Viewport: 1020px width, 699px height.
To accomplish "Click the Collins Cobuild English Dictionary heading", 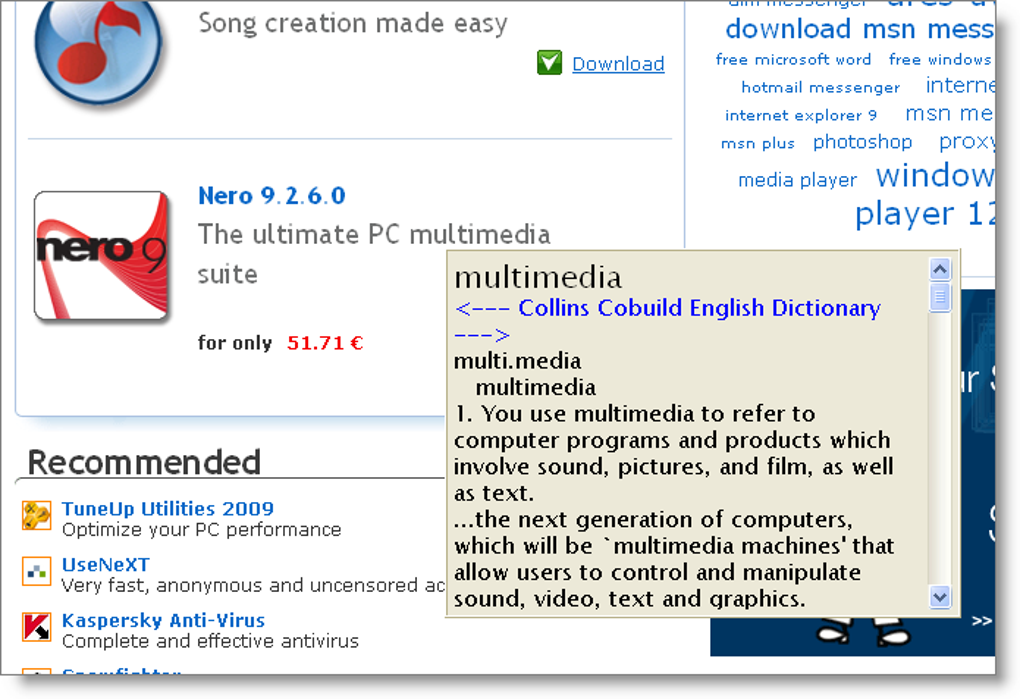I will tap(699, 308).
